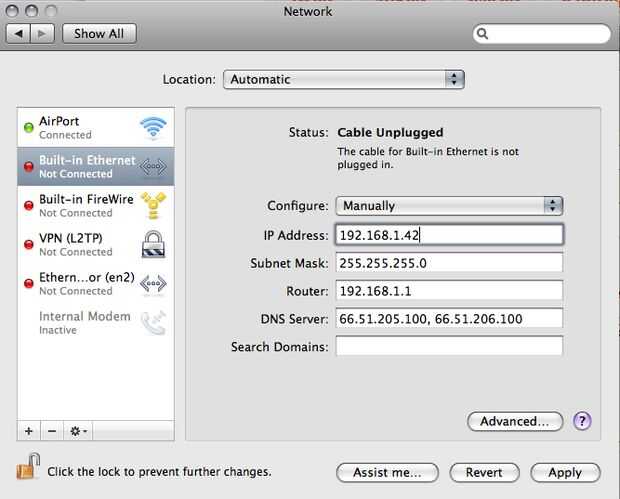Image resolution: width=620 pixels, height=499 pixels.
Task: Click the AirPort Wi-Fi icon
Action: pyautogui.click(x=152, y=127)
